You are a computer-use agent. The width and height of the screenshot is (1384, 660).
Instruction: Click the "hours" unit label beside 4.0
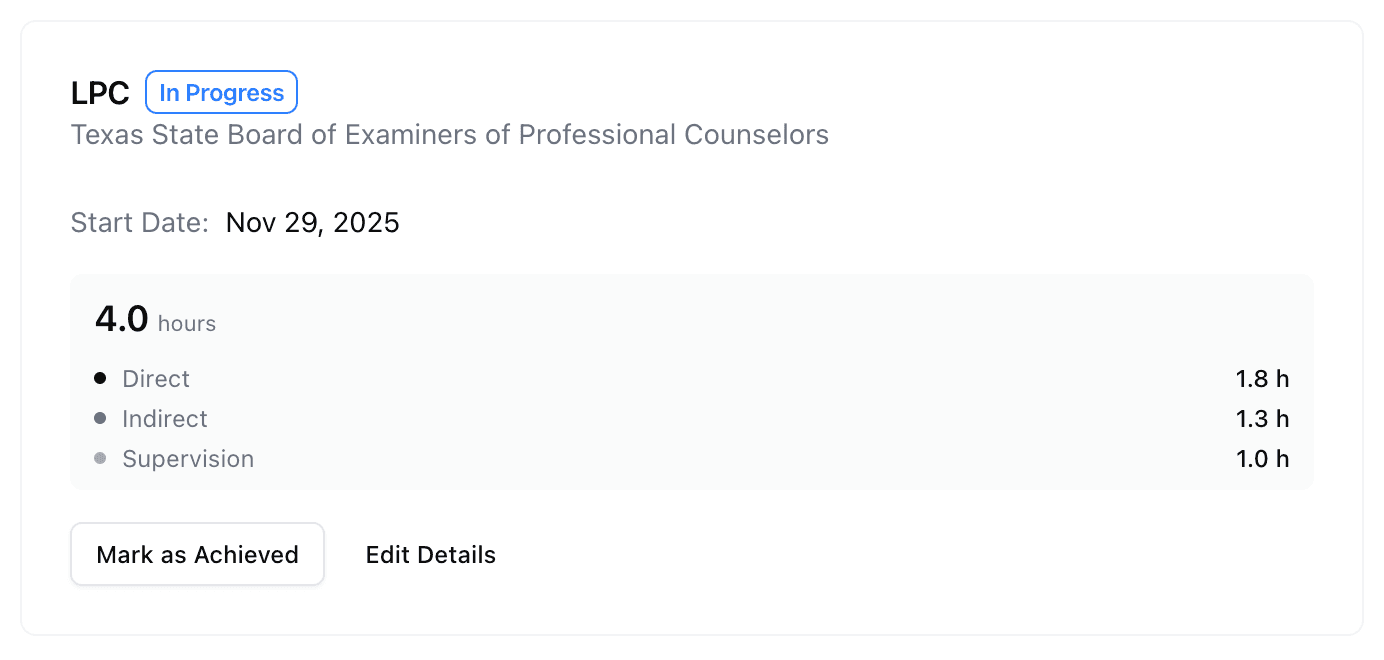pos(187,324)
